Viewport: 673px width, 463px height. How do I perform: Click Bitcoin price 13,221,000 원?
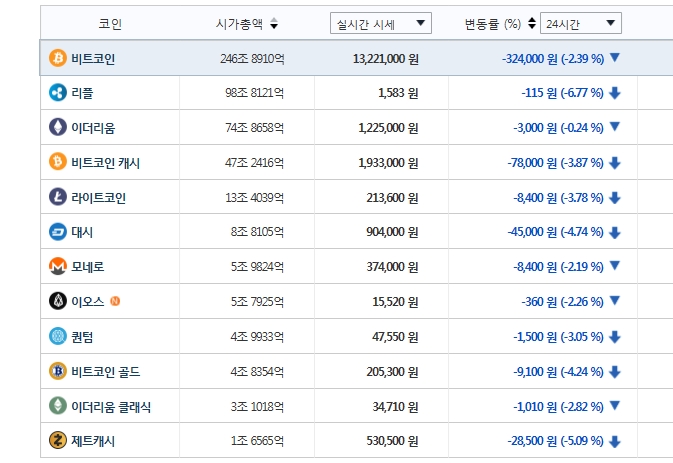point(385,59)
